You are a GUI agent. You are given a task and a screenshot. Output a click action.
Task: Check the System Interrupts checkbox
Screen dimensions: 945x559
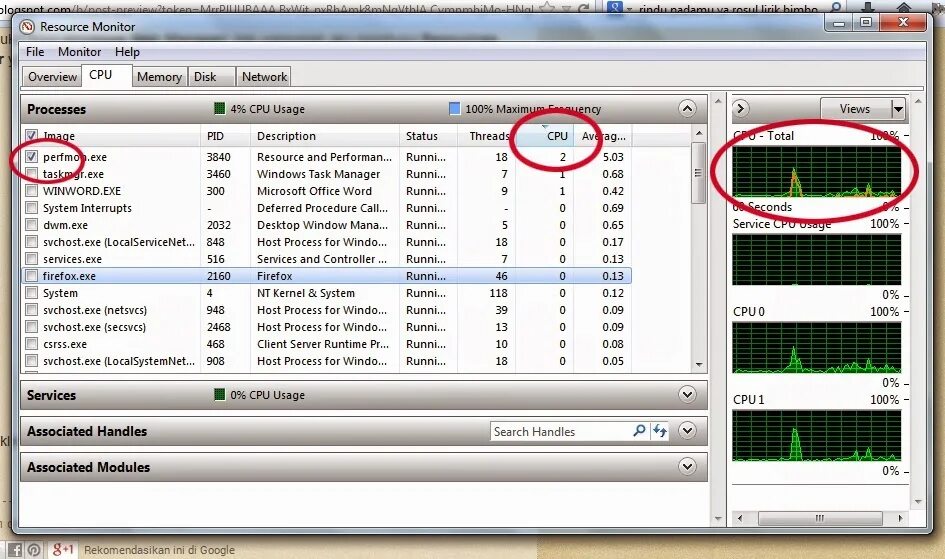(x=31, y=208)
